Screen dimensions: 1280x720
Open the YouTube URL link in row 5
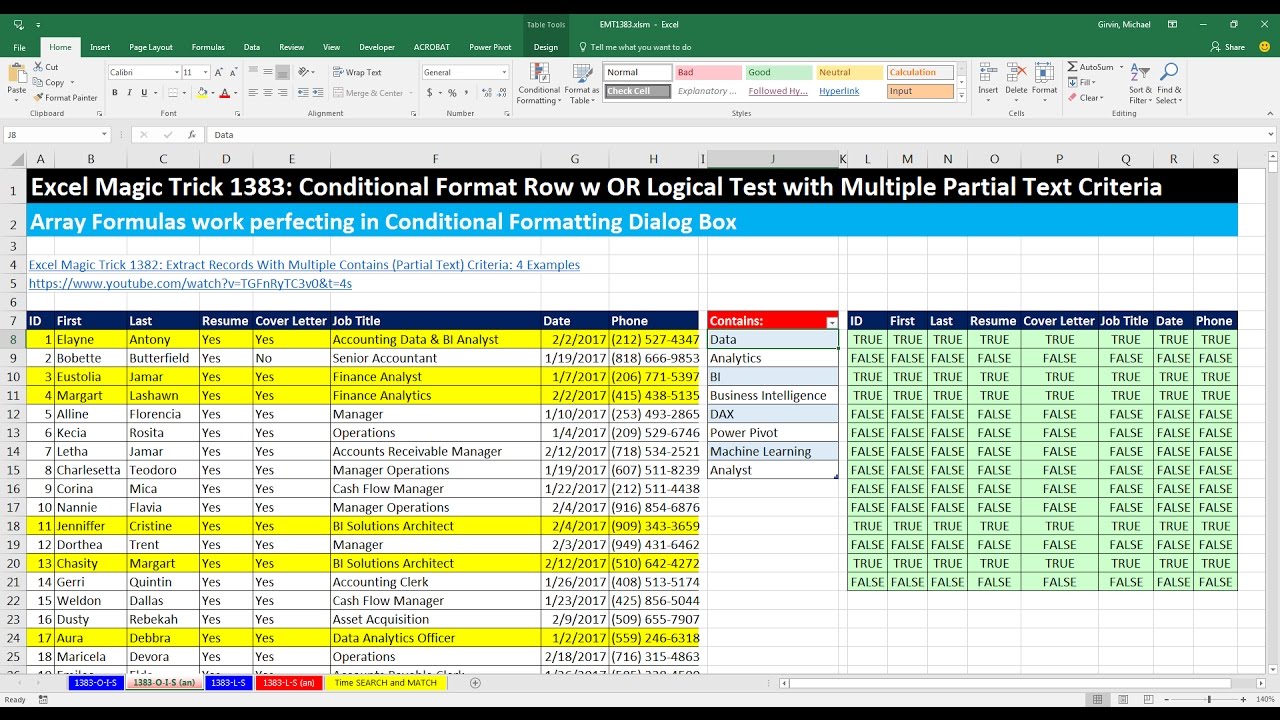click(190, 284)
